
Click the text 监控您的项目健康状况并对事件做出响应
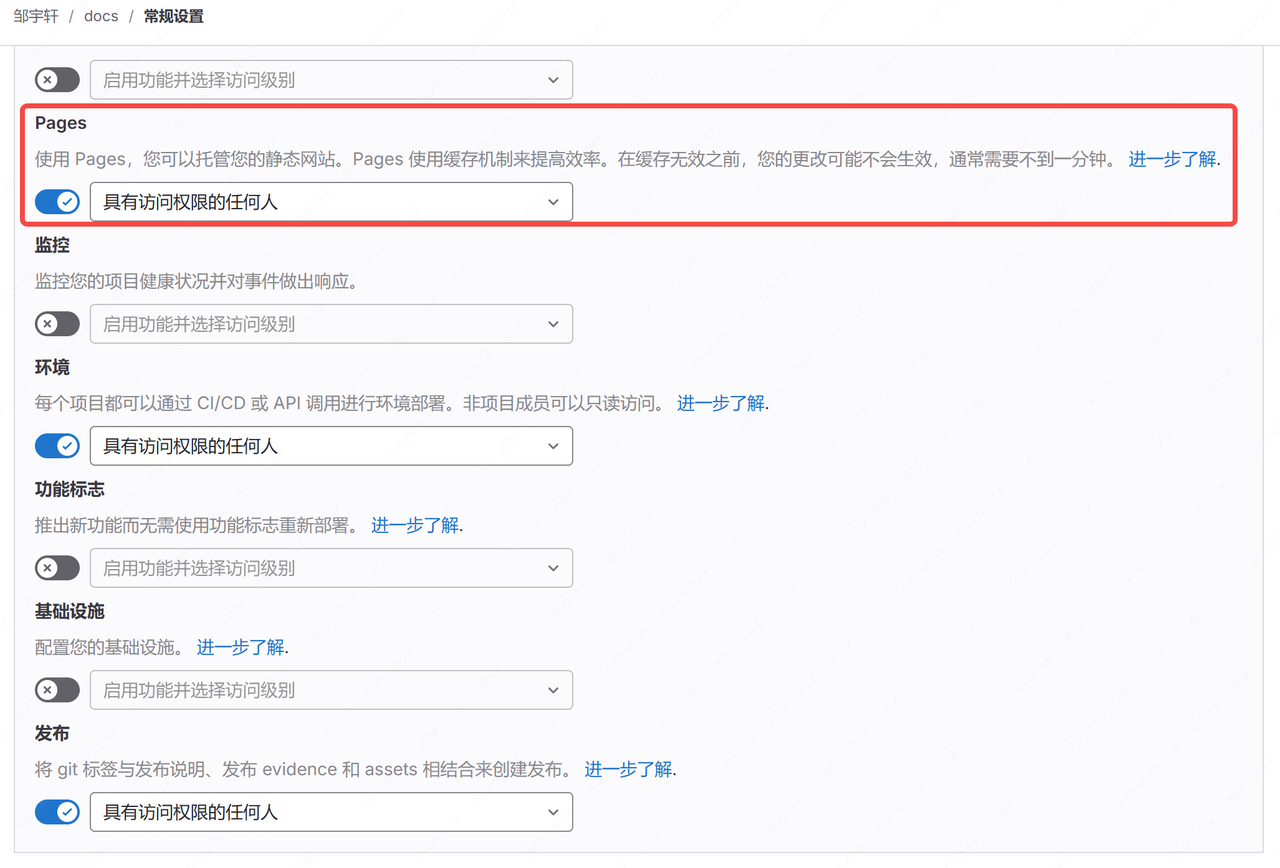[197, 281]
